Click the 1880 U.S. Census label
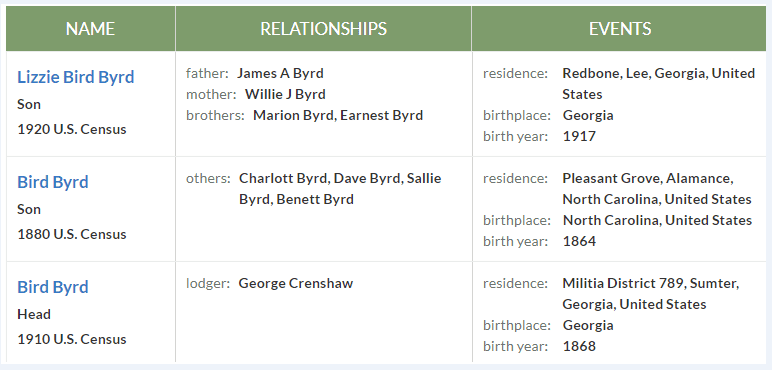 72,234
